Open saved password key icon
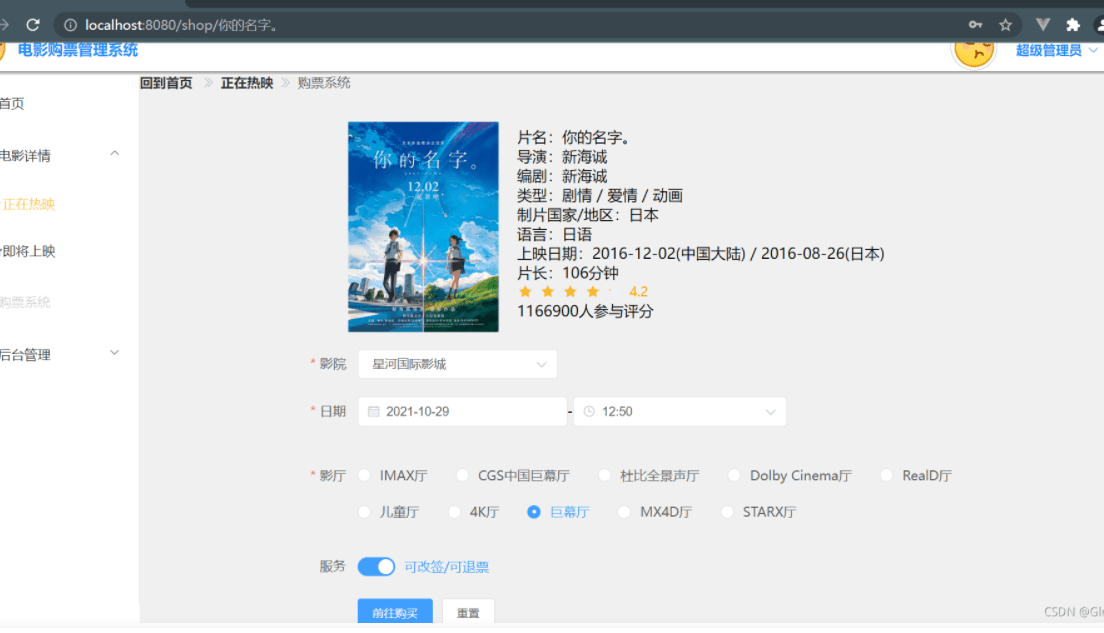 pos(975,25)
